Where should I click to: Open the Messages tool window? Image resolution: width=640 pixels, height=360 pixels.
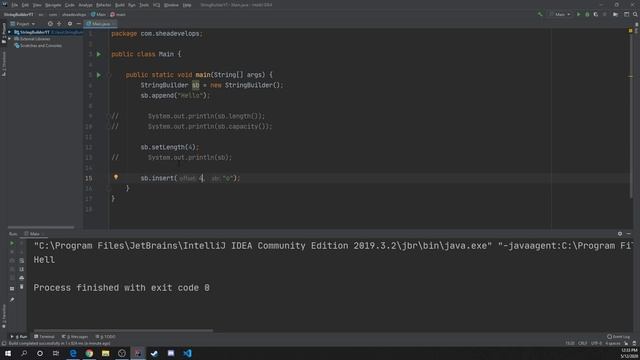point(75,337)
